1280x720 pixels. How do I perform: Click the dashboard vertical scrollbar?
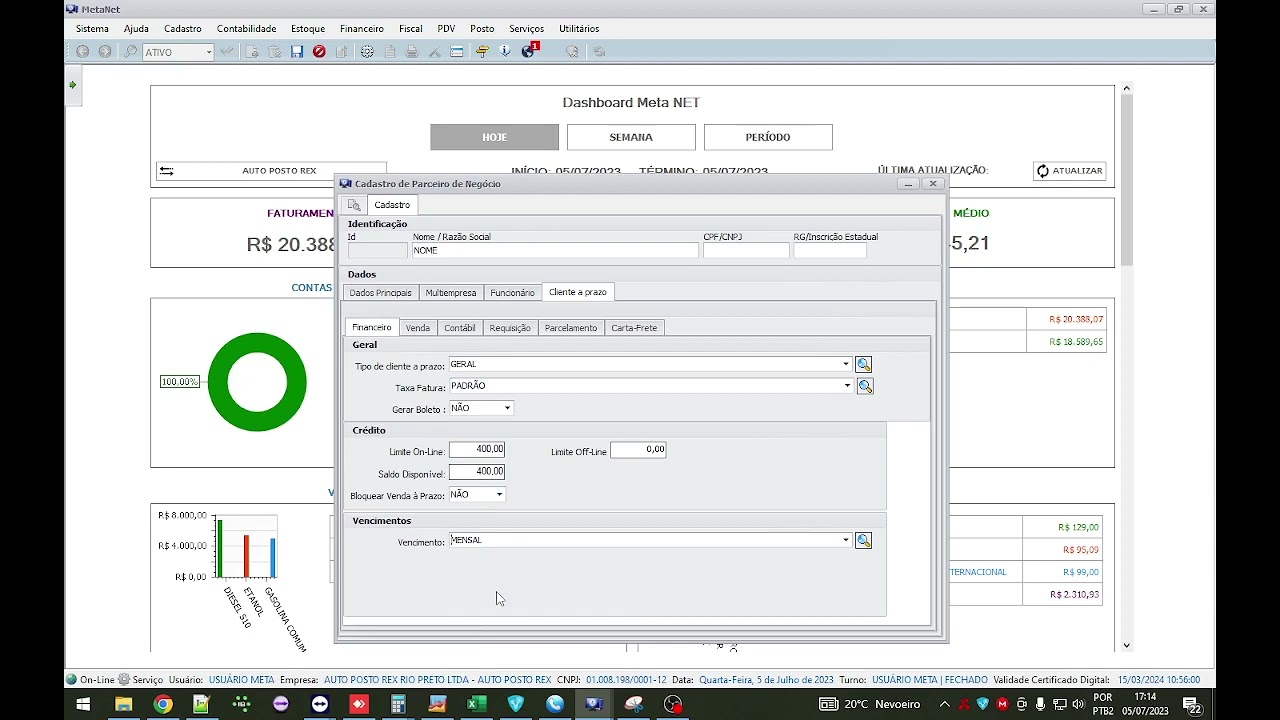tap(1127, 366)
